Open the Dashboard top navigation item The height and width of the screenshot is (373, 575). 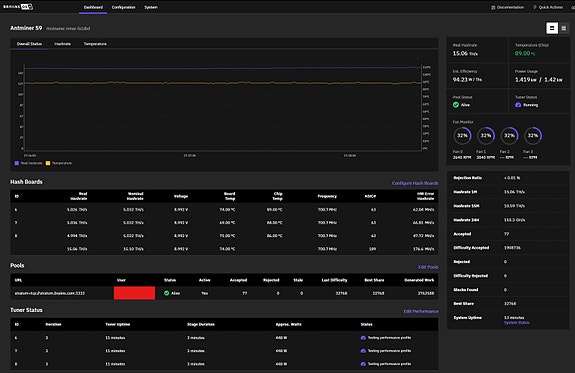[93, 7]
